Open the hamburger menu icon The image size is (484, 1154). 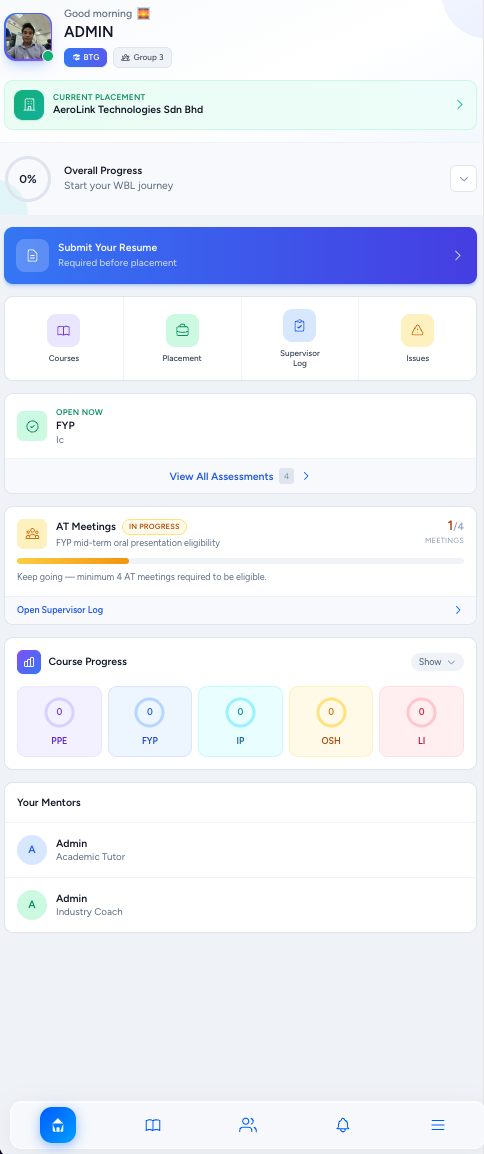coord(438,1125)
